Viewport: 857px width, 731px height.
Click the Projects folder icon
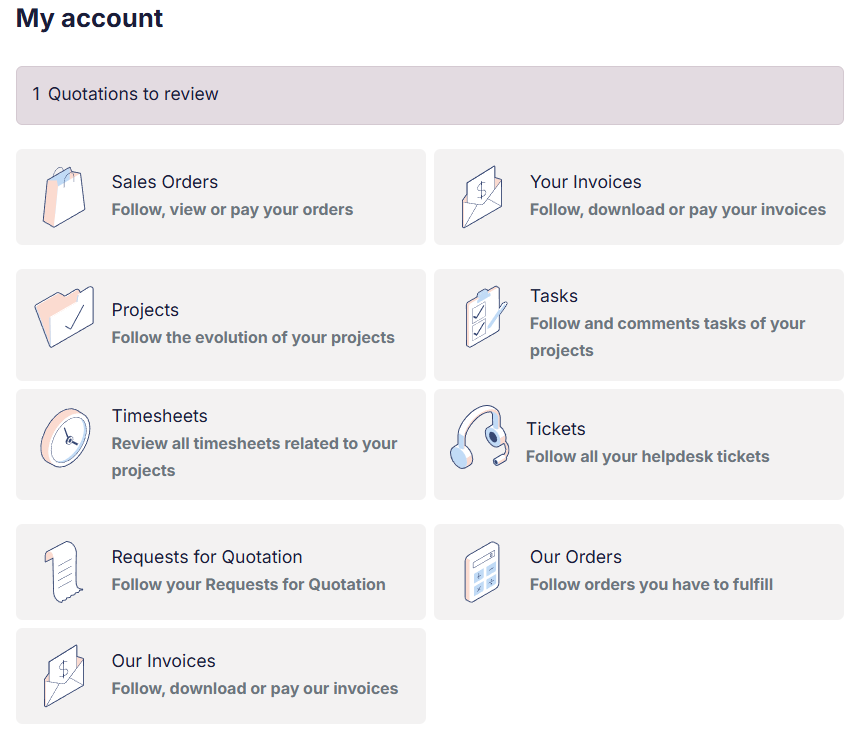tap(65, 317)
